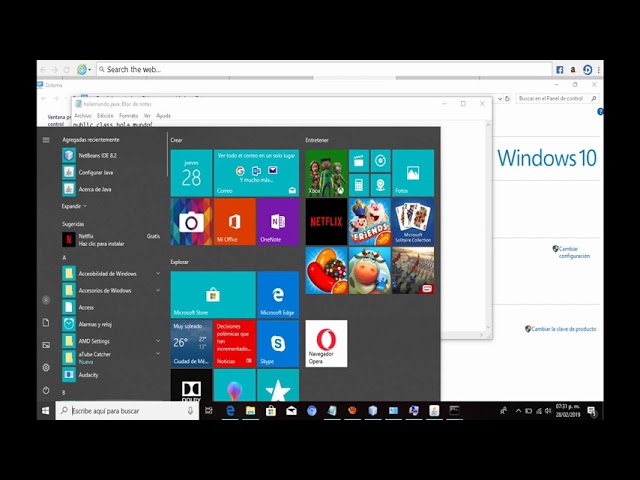Screen dimensions: 640x480
Task: Activate the search box microphone
Action: pos(190,411)
